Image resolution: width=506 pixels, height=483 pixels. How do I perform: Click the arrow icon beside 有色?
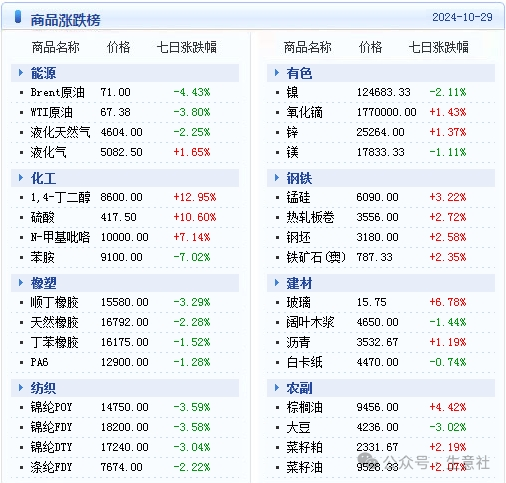(277, 72)
